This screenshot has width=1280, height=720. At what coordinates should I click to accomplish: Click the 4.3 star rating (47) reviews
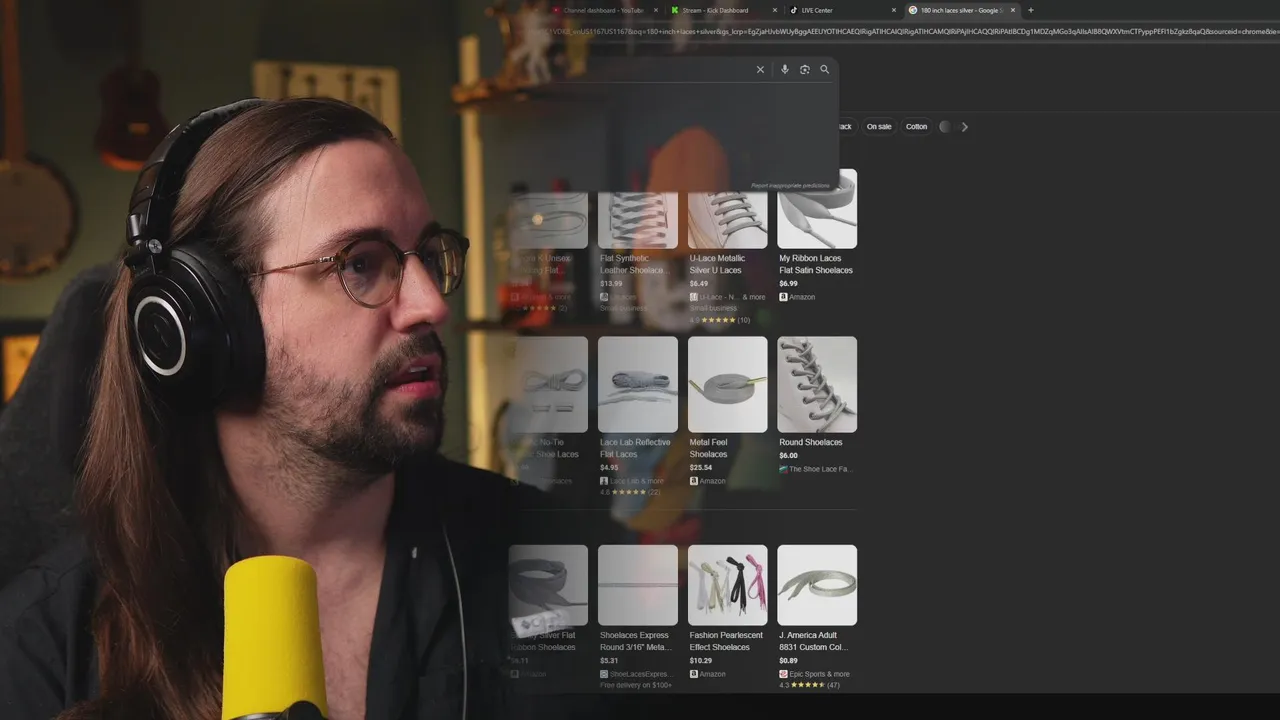tap(809, 686)
